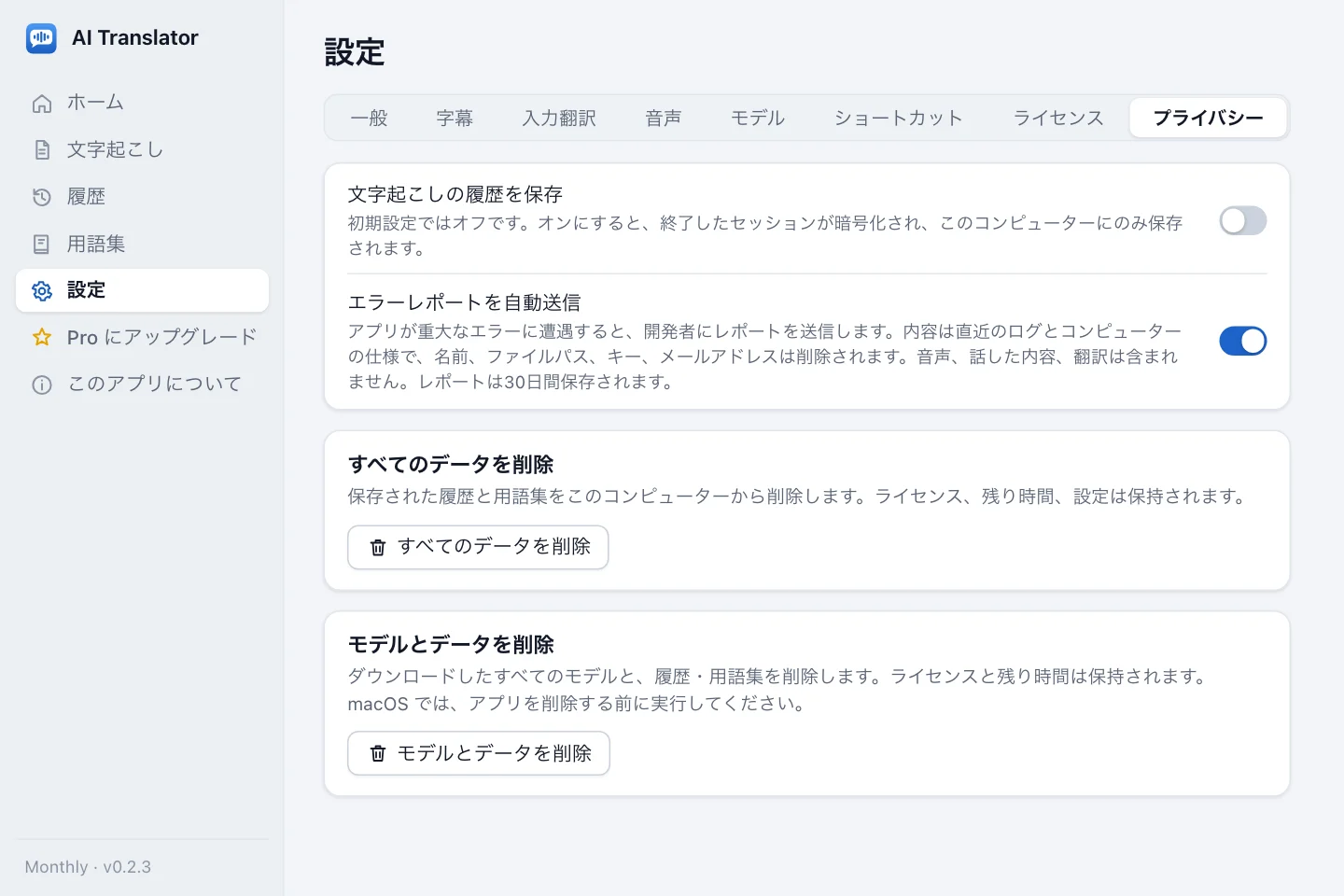Image resolution: width=1344 pixels, height=896 pixels.
Task: Select the プライバシー tab
Action: (1208, 119)
